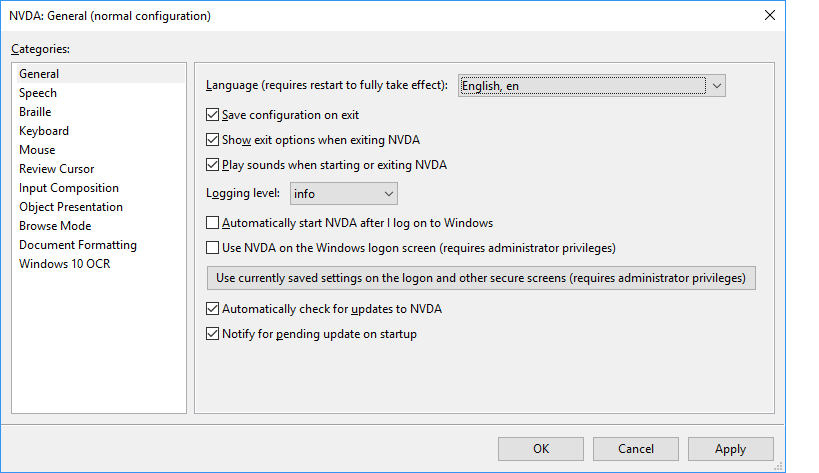Close the NVDA settings dialog
Image resolution: width=819 pixels, height=473 pixels.
[769, 16]
